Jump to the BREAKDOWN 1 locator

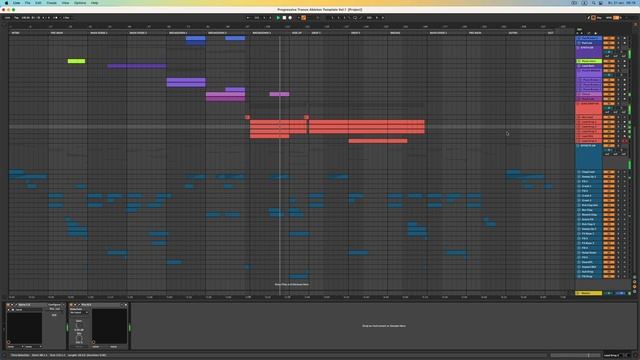[x=178, y=33]
